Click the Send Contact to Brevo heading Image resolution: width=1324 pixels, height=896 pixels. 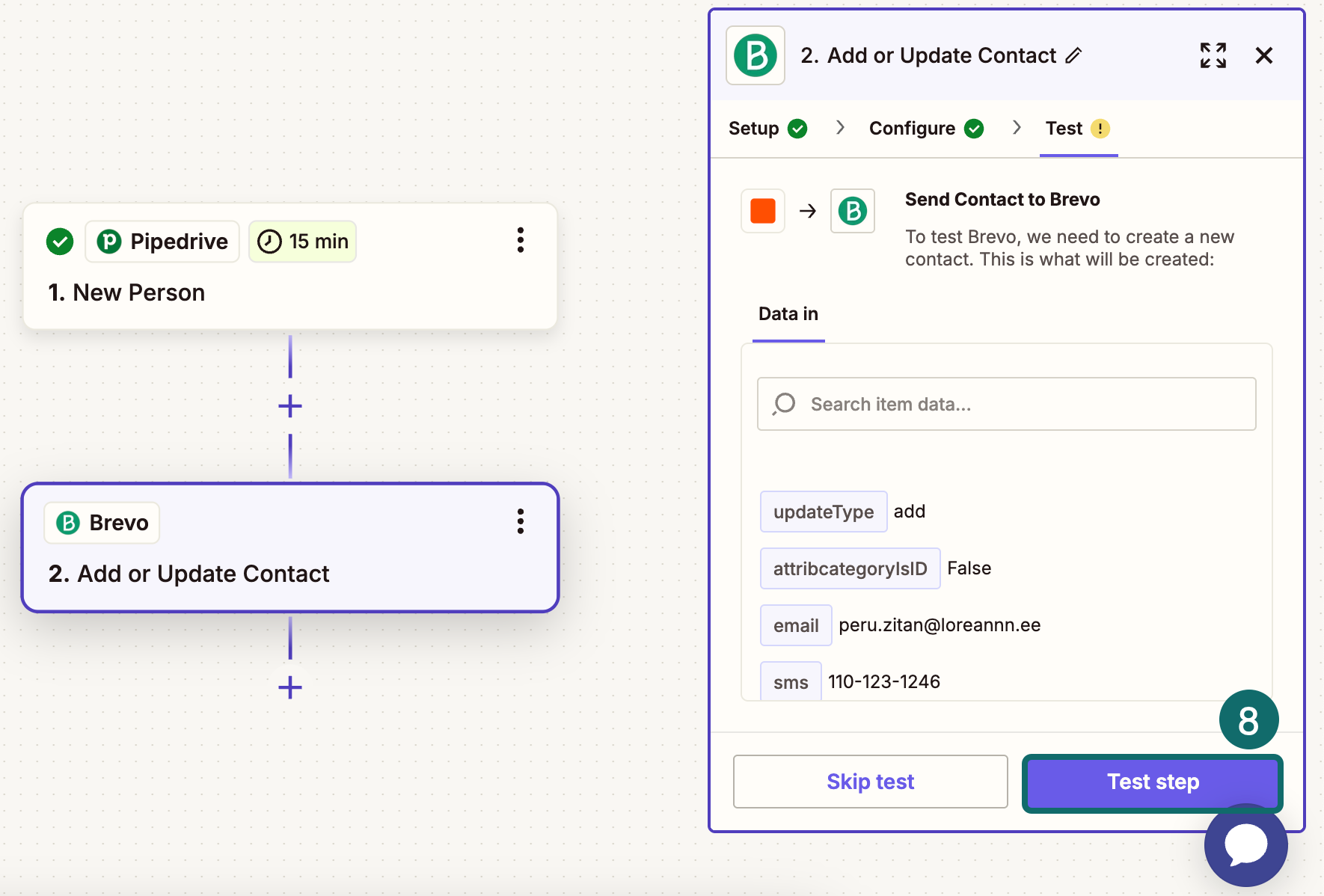(1002, 200)
